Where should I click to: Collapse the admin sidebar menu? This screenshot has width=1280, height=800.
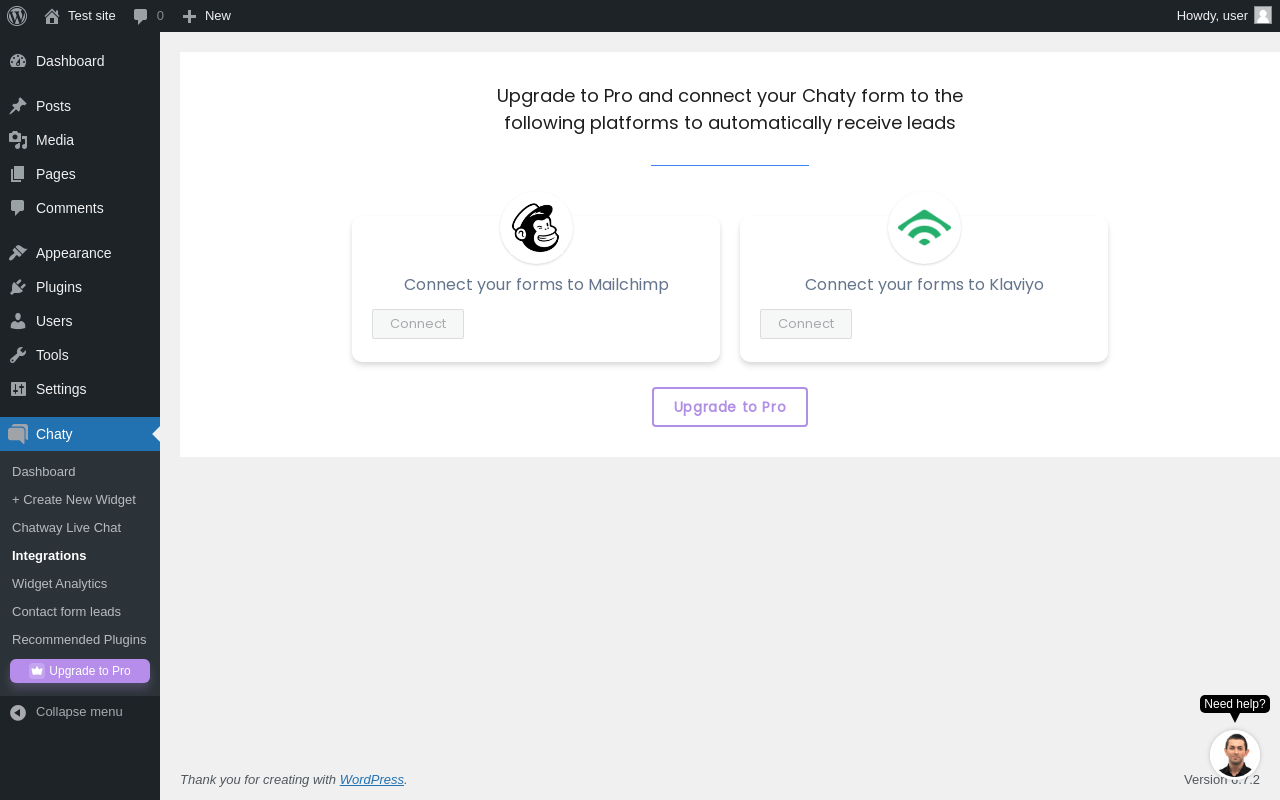coord(66,712)
